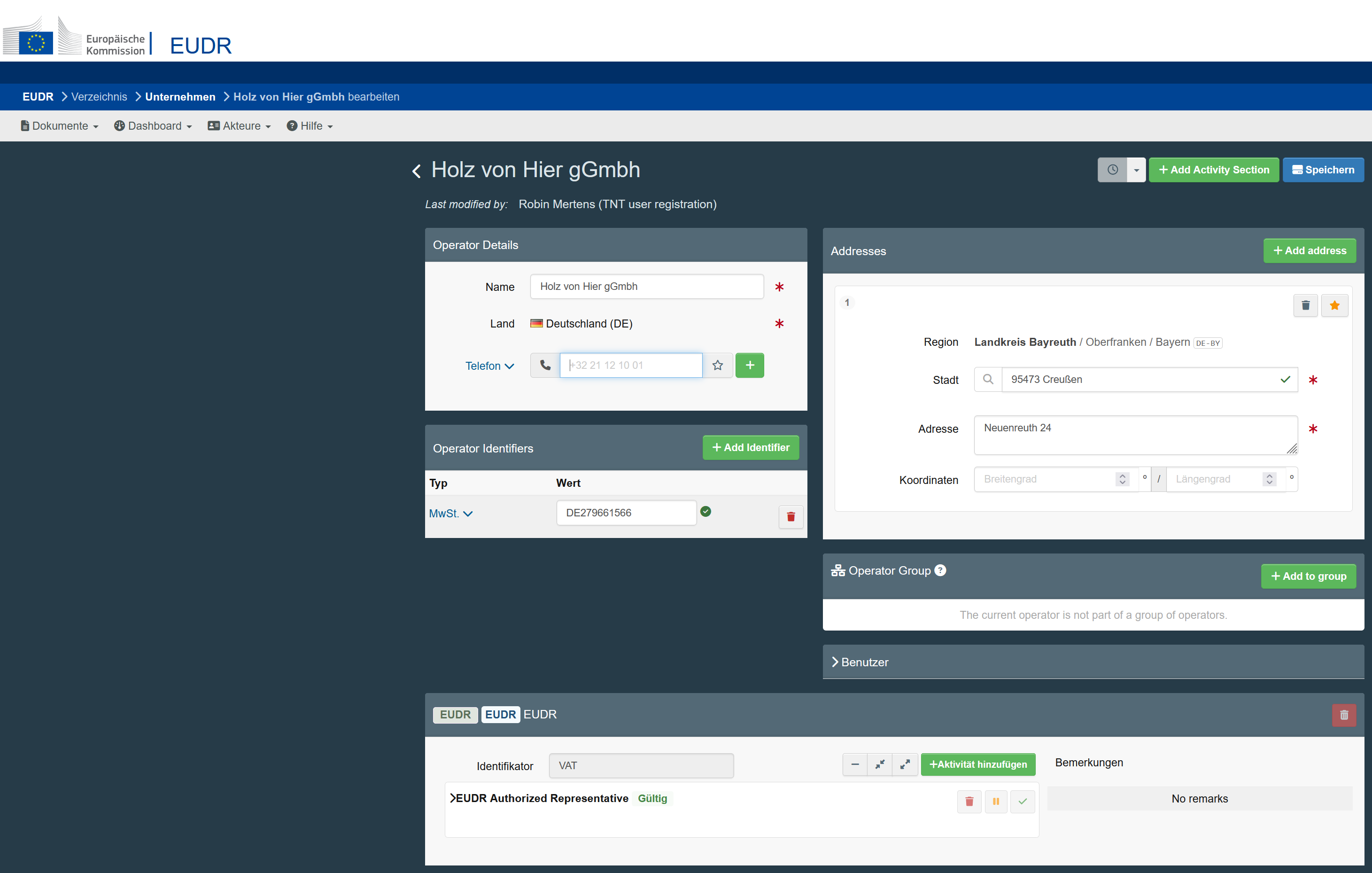Expand the Benutzer section
This screenshot has height=873, width=1372.
[860, 662]
